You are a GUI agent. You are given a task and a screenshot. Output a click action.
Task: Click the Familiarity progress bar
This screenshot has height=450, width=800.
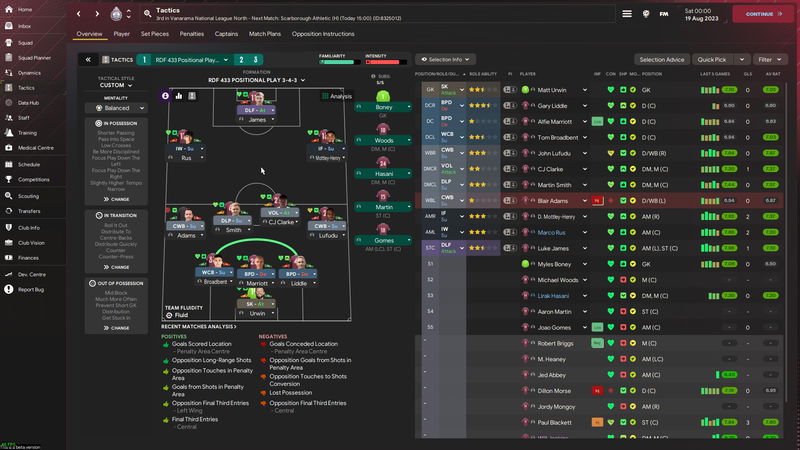339,62
